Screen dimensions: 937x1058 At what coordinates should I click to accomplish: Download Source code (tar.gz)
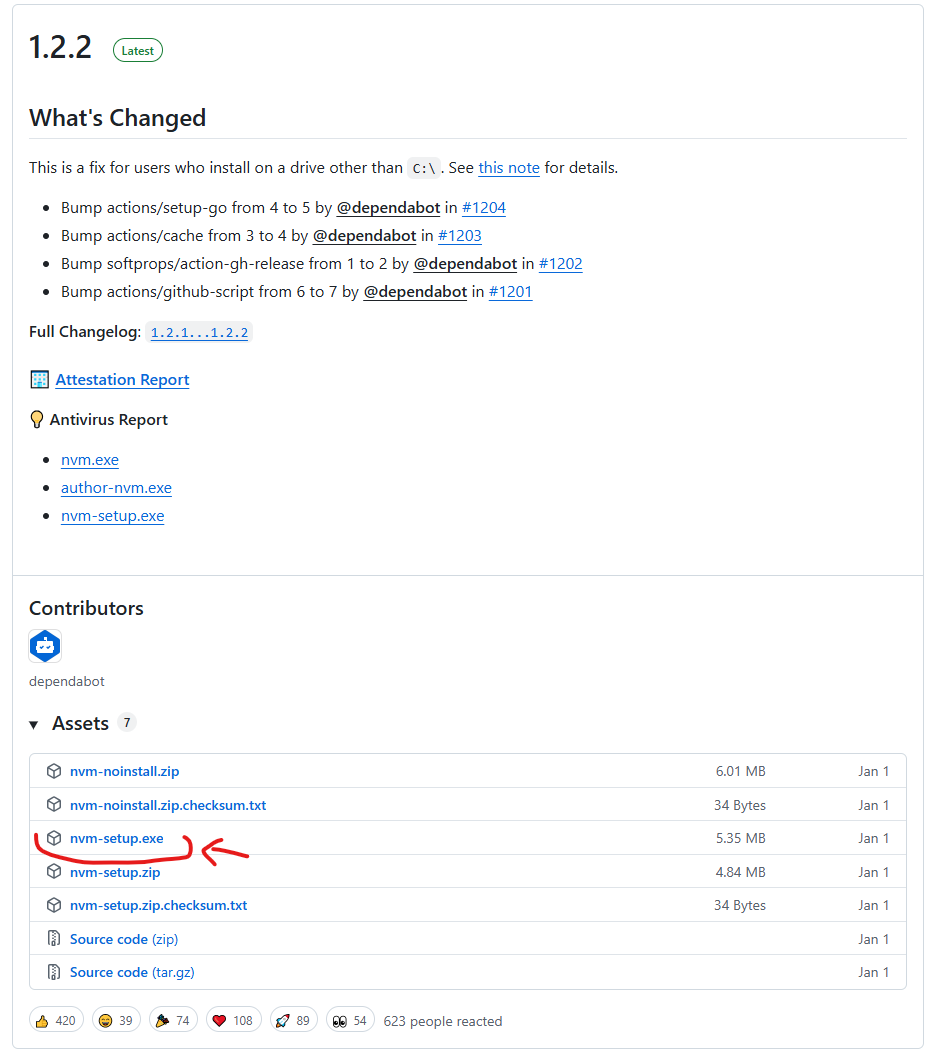coord(132,972)
